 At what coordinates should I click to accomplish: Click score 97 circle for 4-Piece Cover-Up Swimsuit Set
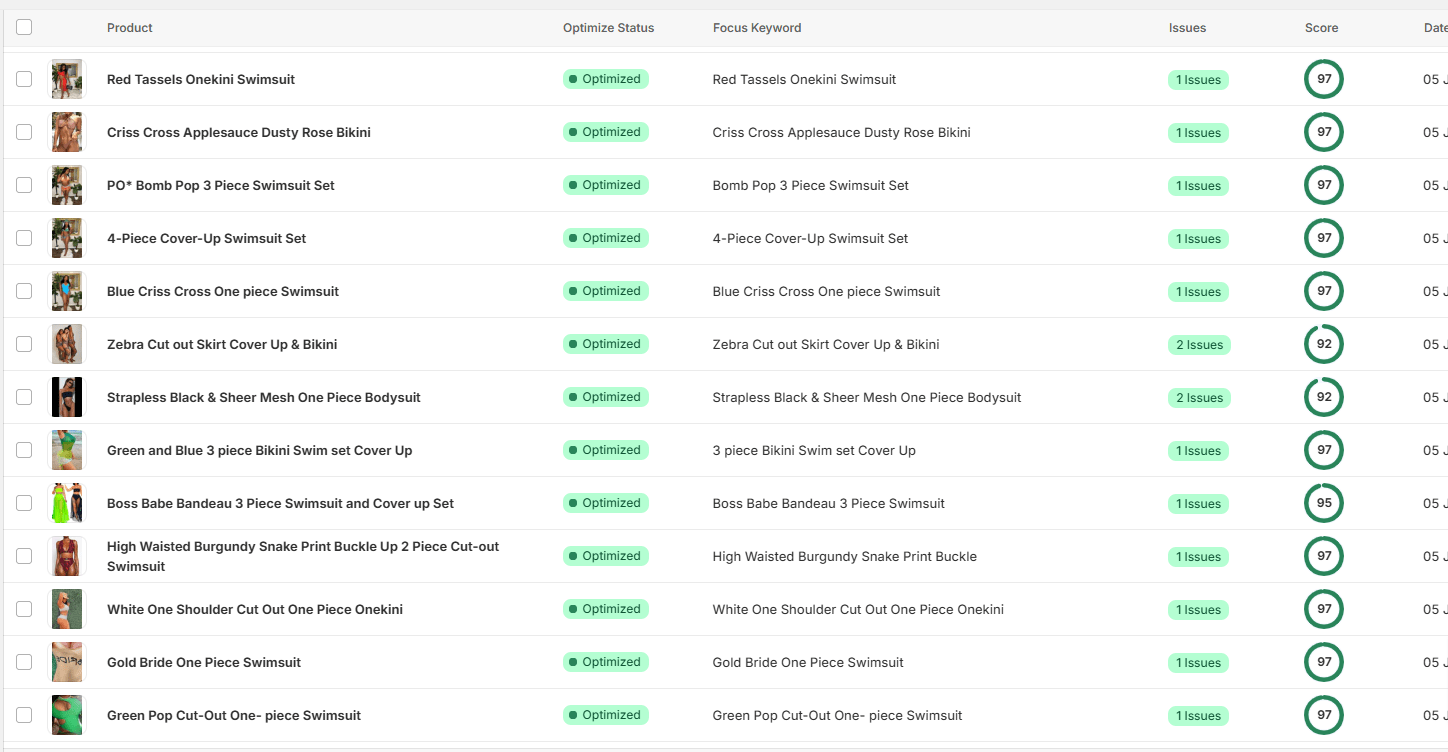tap(1324, 238)
